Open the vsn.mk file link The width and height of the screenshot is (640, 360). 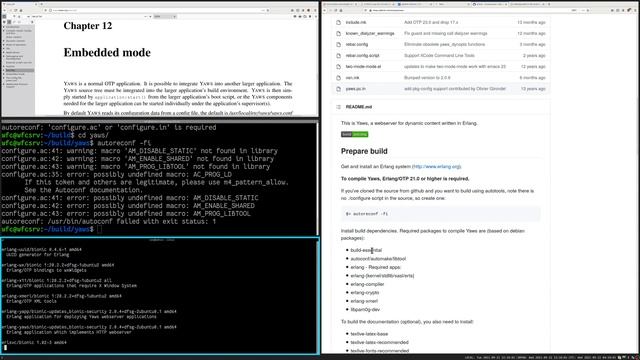pos(352,78)
